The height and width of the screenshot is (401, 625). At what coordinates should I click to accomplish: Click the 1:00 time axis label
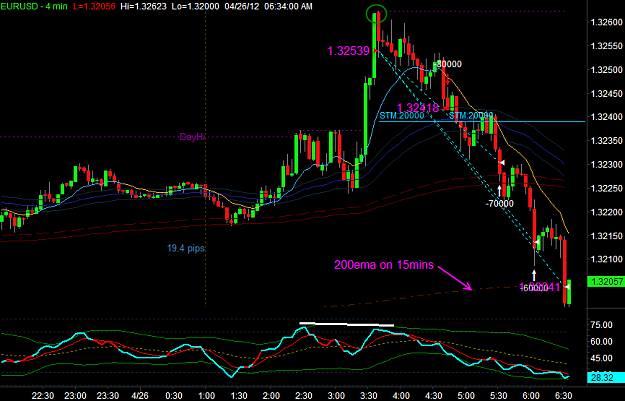206,396
